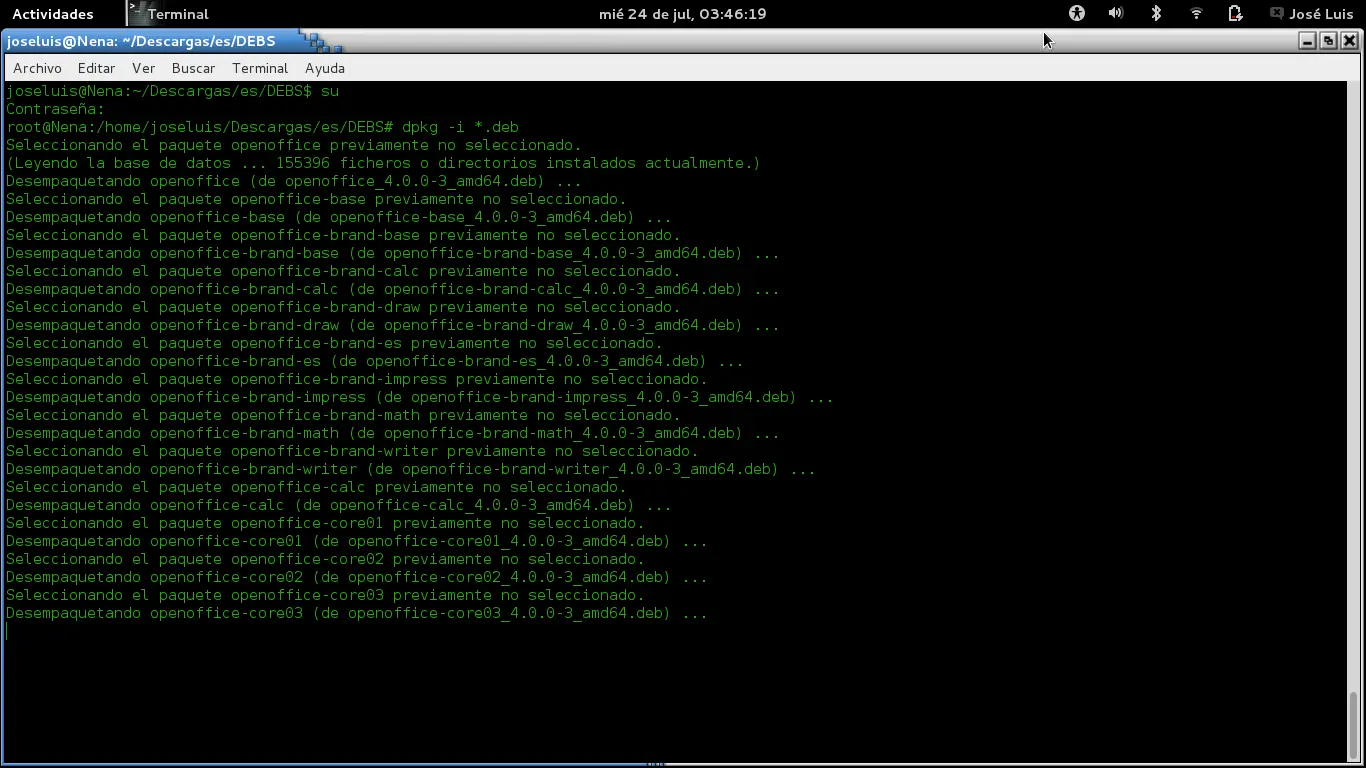Open the Terminal menu

[x=260, y=68]
